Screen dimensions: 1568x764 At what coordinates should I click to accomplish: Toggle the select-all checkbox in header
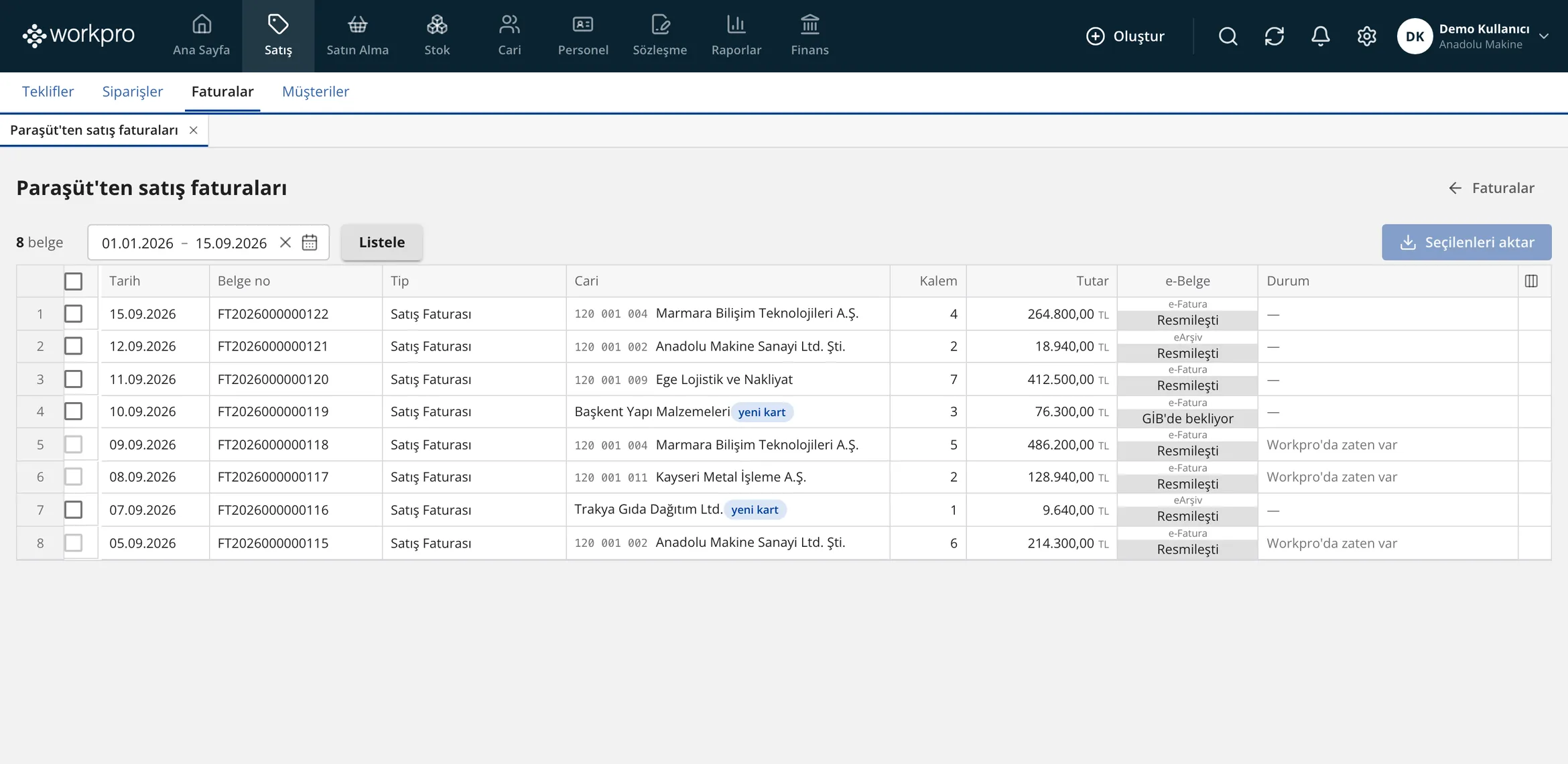[x=74, y=281]
